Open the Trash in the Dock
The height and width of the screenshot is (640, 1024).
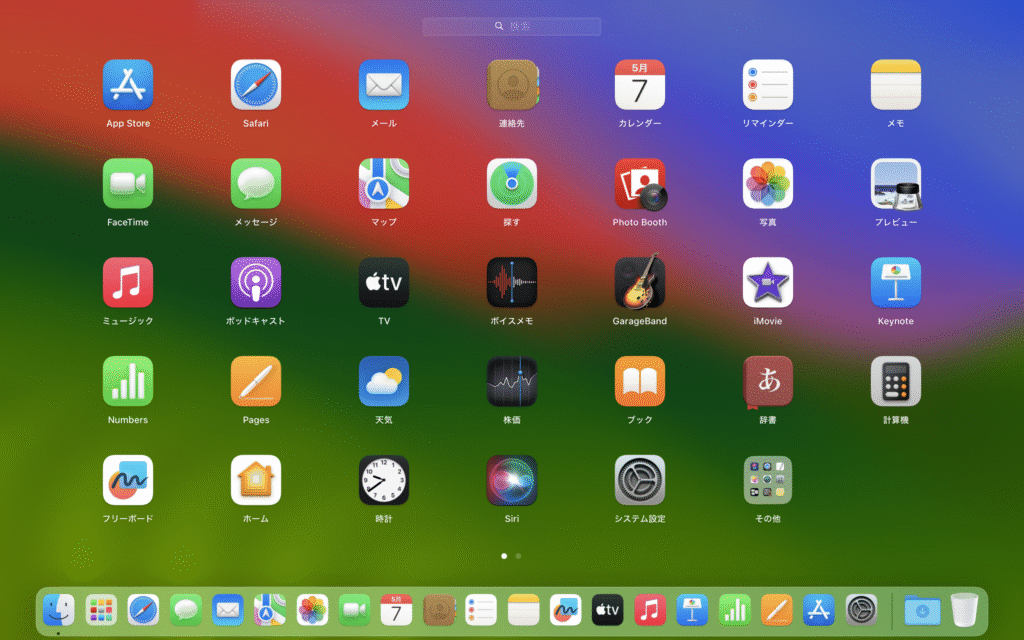click(x=965, y=610)
